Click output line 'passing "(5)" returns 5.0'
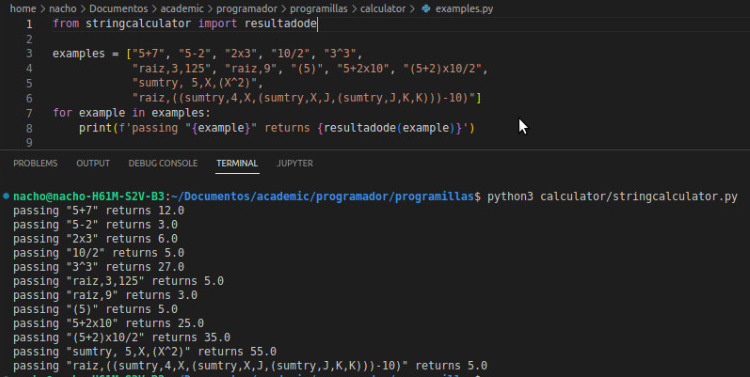 coord(95,309)
